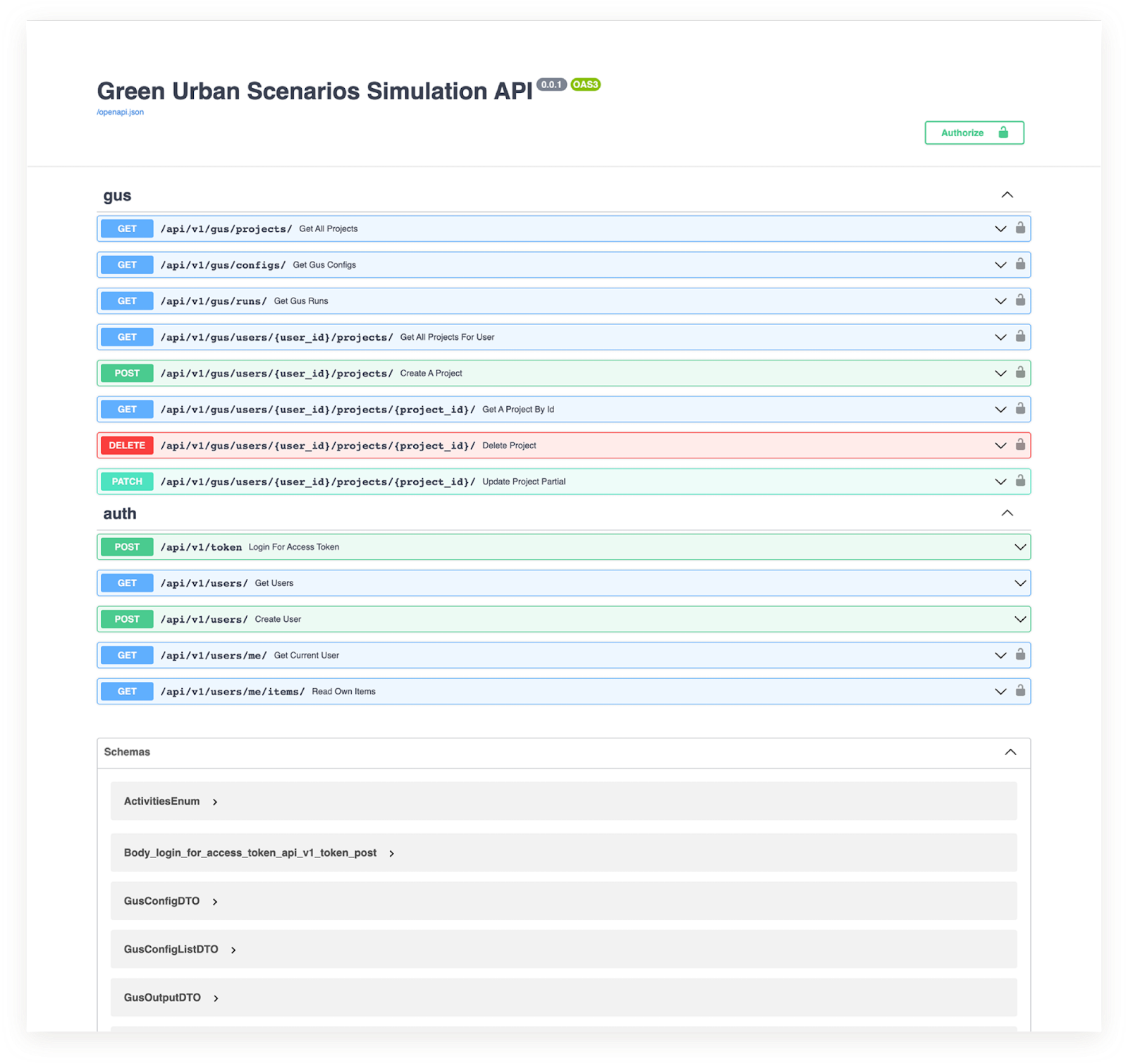
Task: Click lock icon on Update Project Partial row
Action: point(1020,481)
